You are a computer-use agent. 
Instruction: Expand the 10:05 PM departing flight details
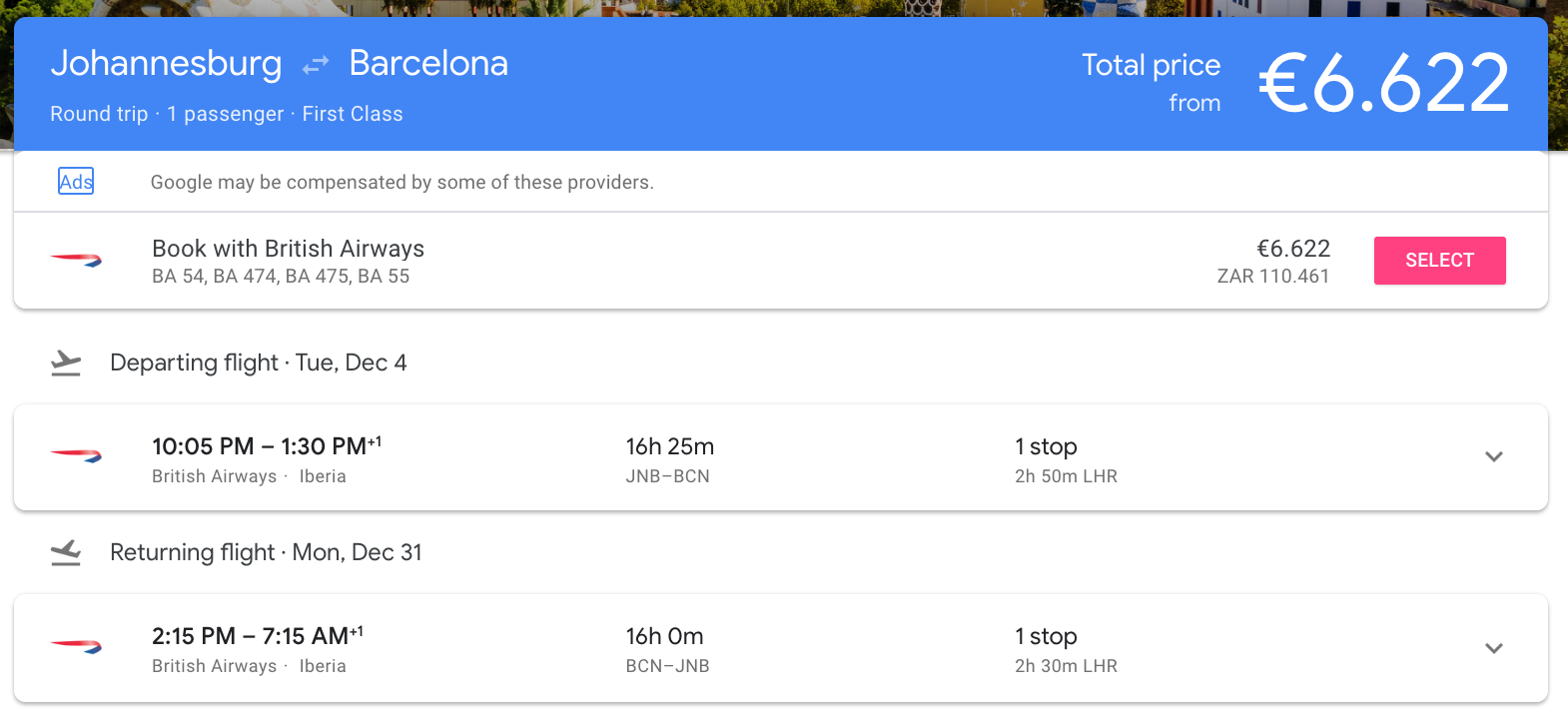point(1493,457)
